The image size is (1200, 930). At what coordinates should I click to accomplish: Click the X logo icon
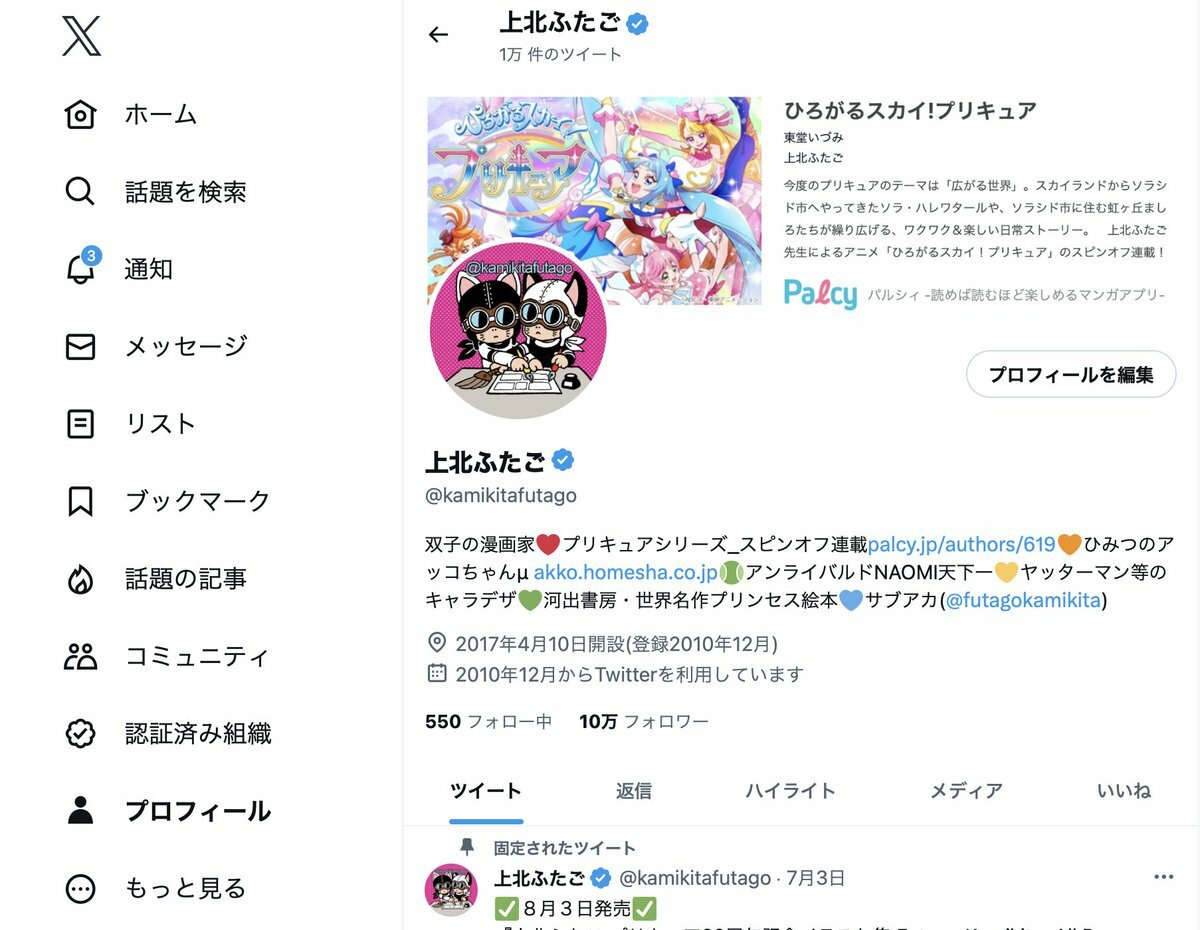[x=81, y=36]
